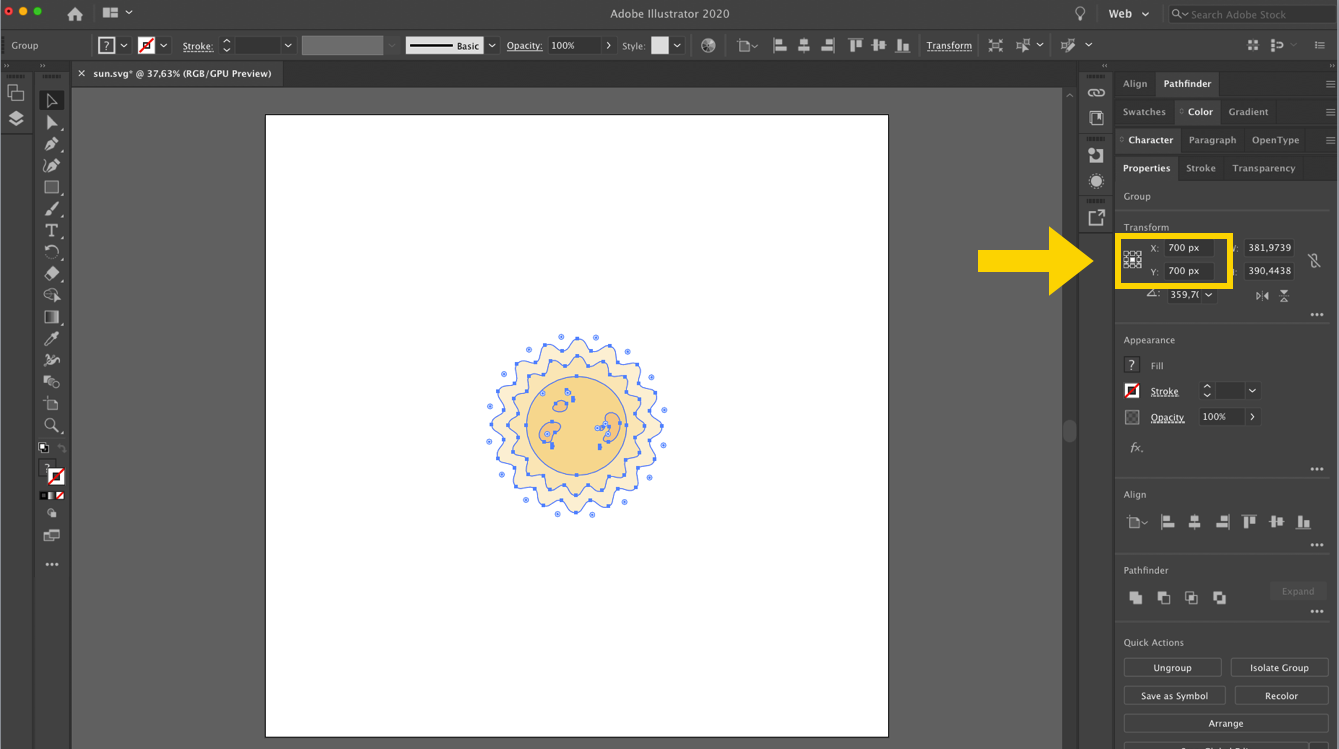Expand the rotation angle dropdown
Image resolution: width=1339 pixels, height=749 pixels.
[1209, 295]
